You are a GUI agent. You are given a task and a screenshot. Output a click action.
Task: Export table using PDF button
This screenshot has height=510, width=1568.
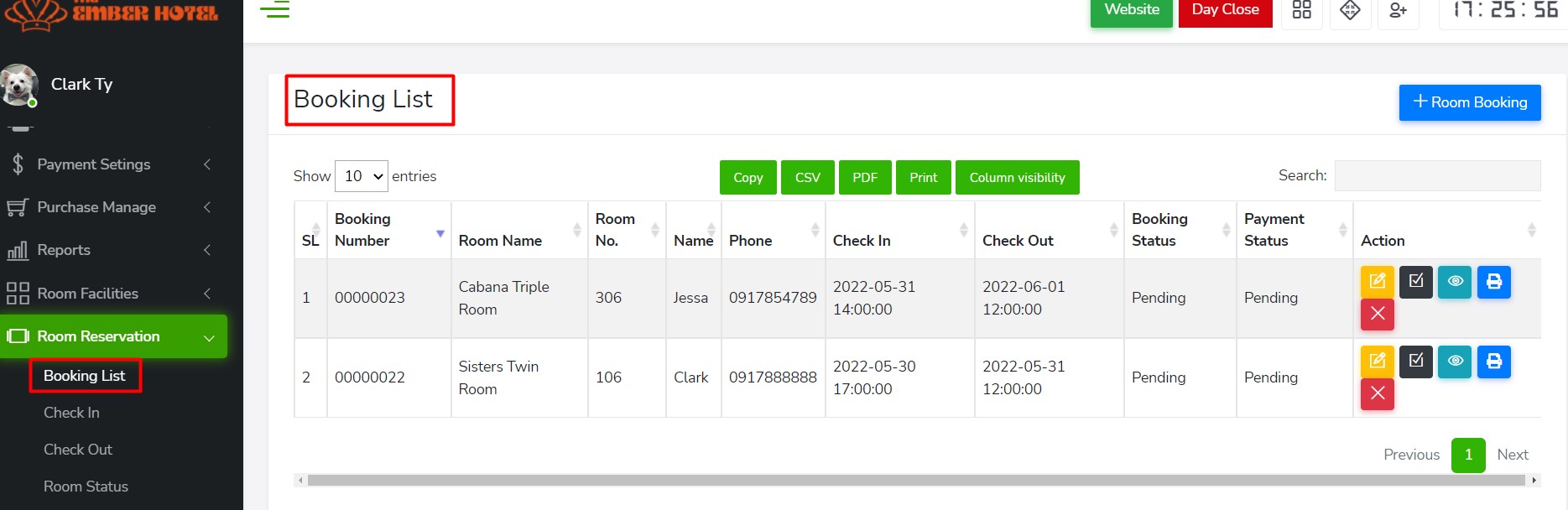click(x=864, y=178)
